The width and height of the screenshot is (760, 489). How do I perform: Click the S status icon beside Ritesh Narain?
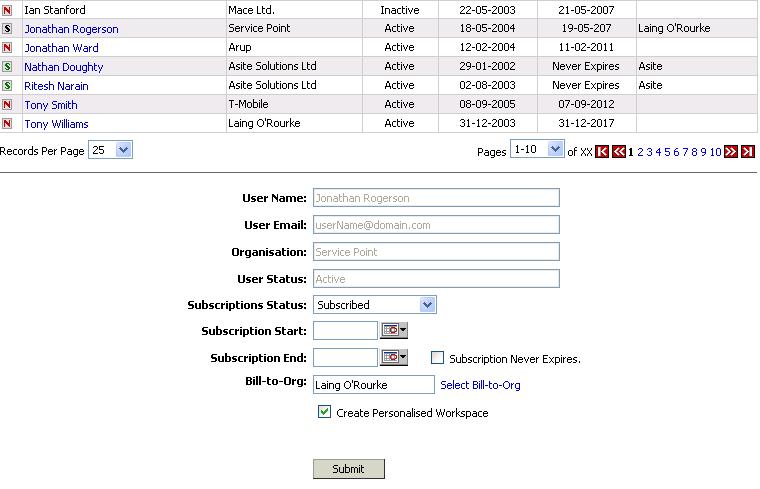(7, 86)
